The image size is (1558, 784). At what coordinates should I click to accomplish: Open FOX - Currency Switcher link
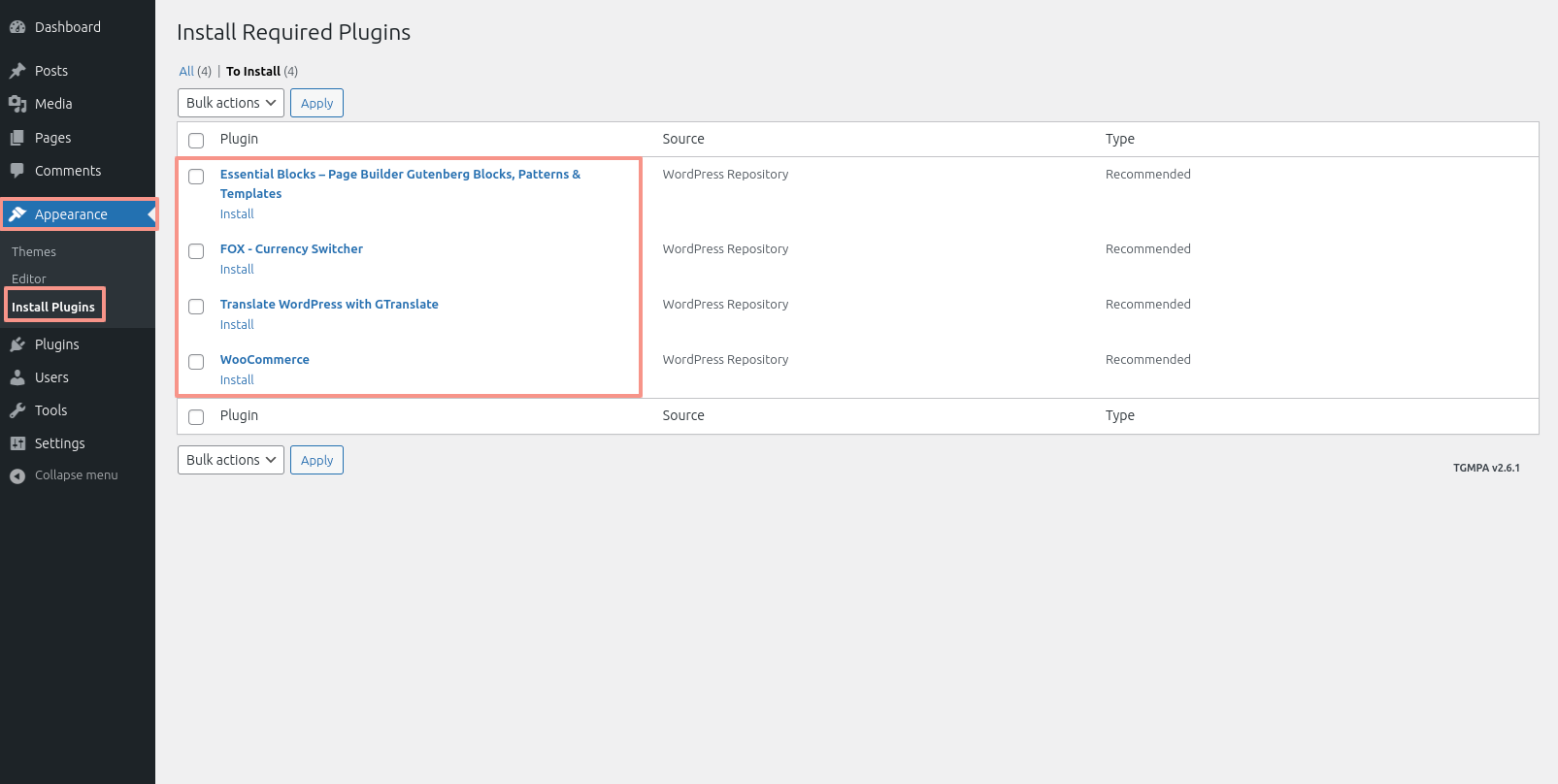291,249
